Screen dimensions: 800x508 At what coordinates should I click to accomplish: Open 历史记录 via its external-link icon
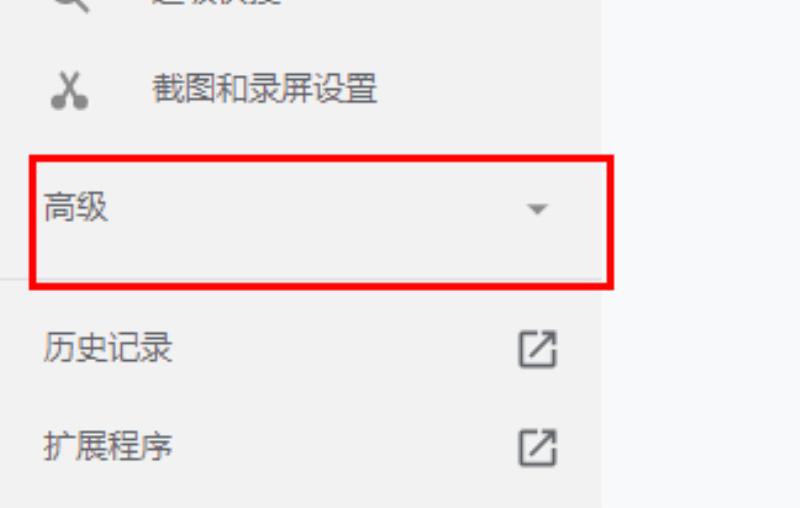538,349
